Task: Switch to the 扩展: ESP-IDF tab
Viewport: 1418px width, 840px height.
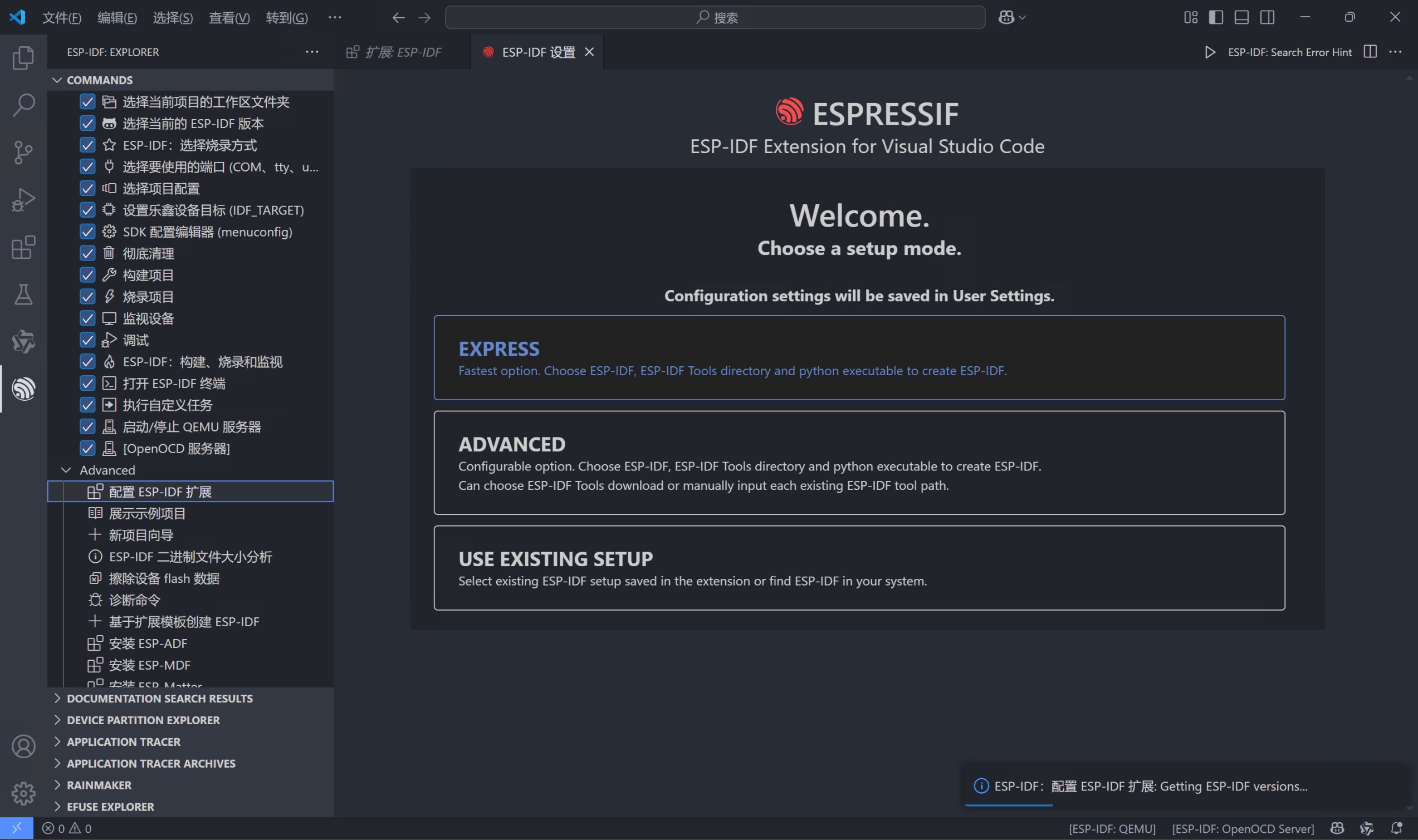Action: (x=402, y=52)
